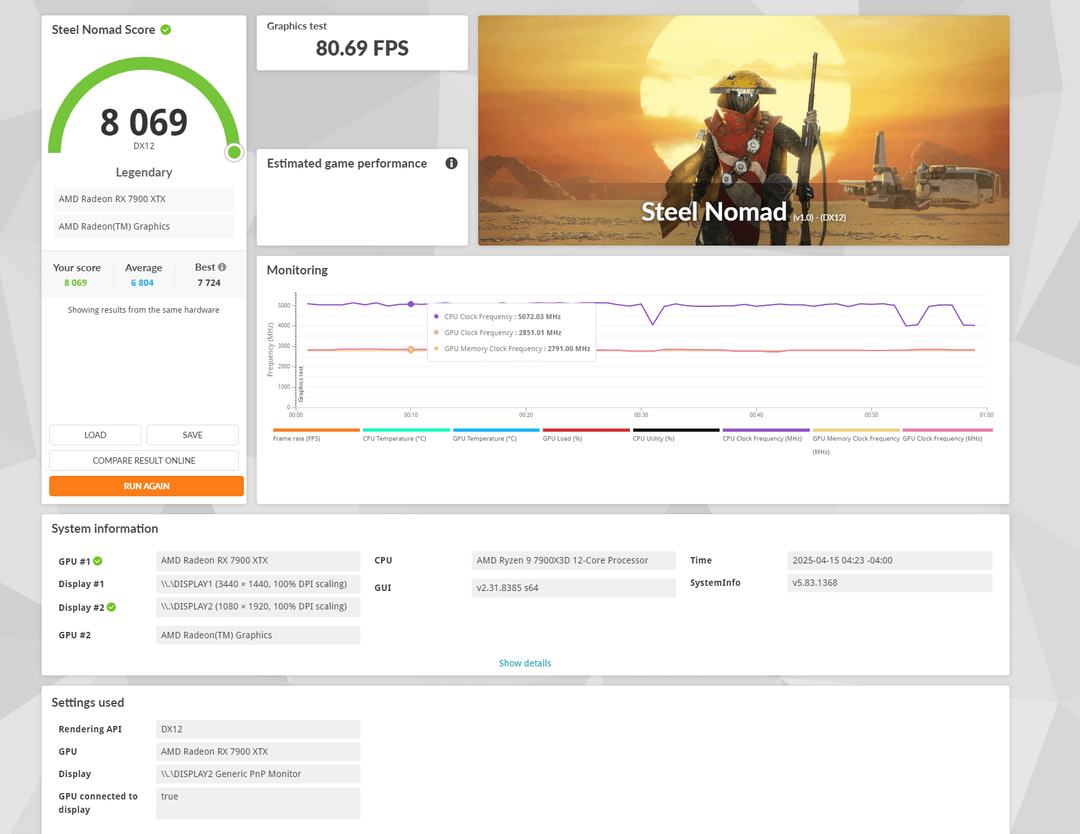Click the Time field 2025-04-15 04:23
This screenshot has width=1080, height=834.
tap(889, 561)
